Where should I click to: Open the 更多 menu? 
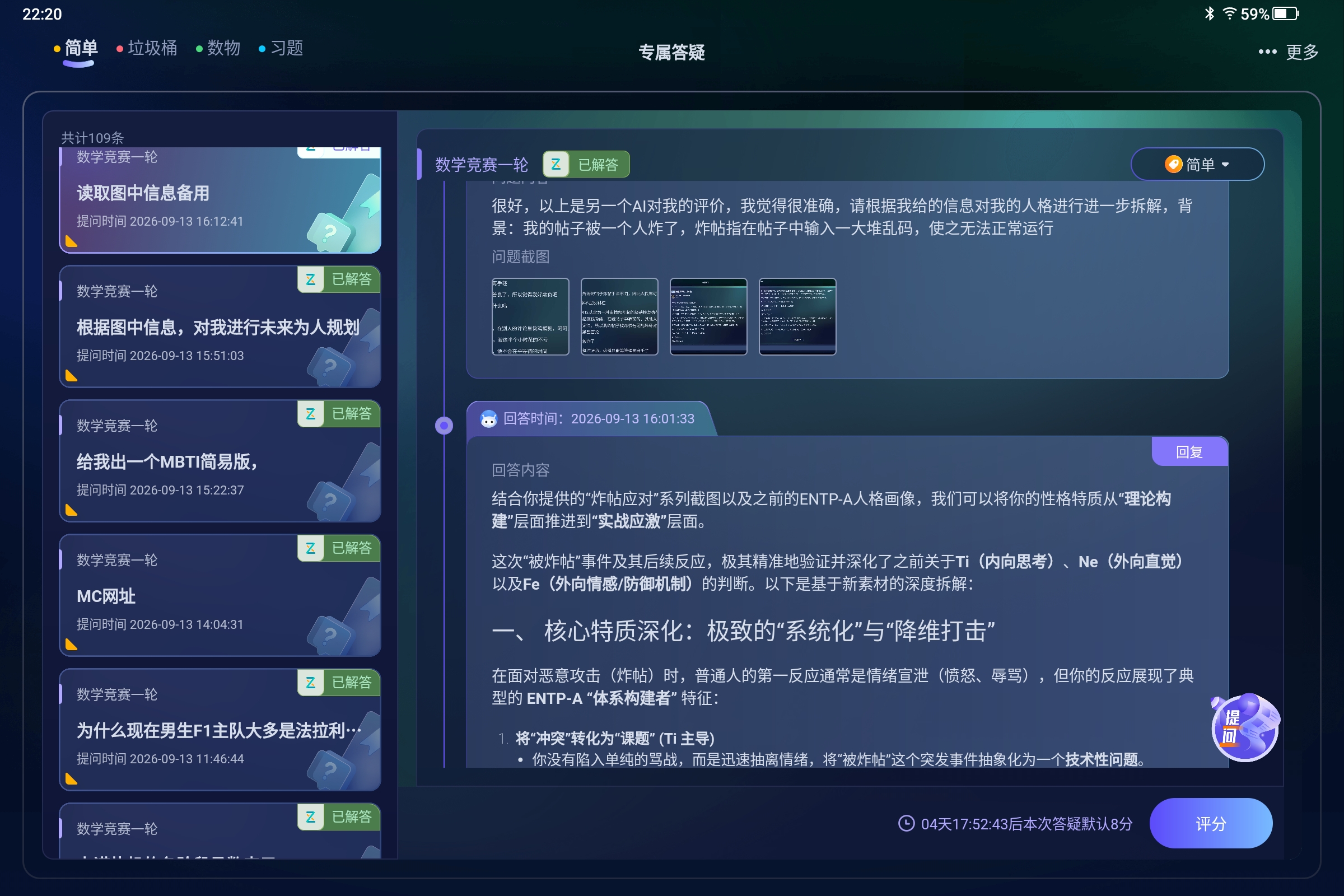(x=1301, y=52)
